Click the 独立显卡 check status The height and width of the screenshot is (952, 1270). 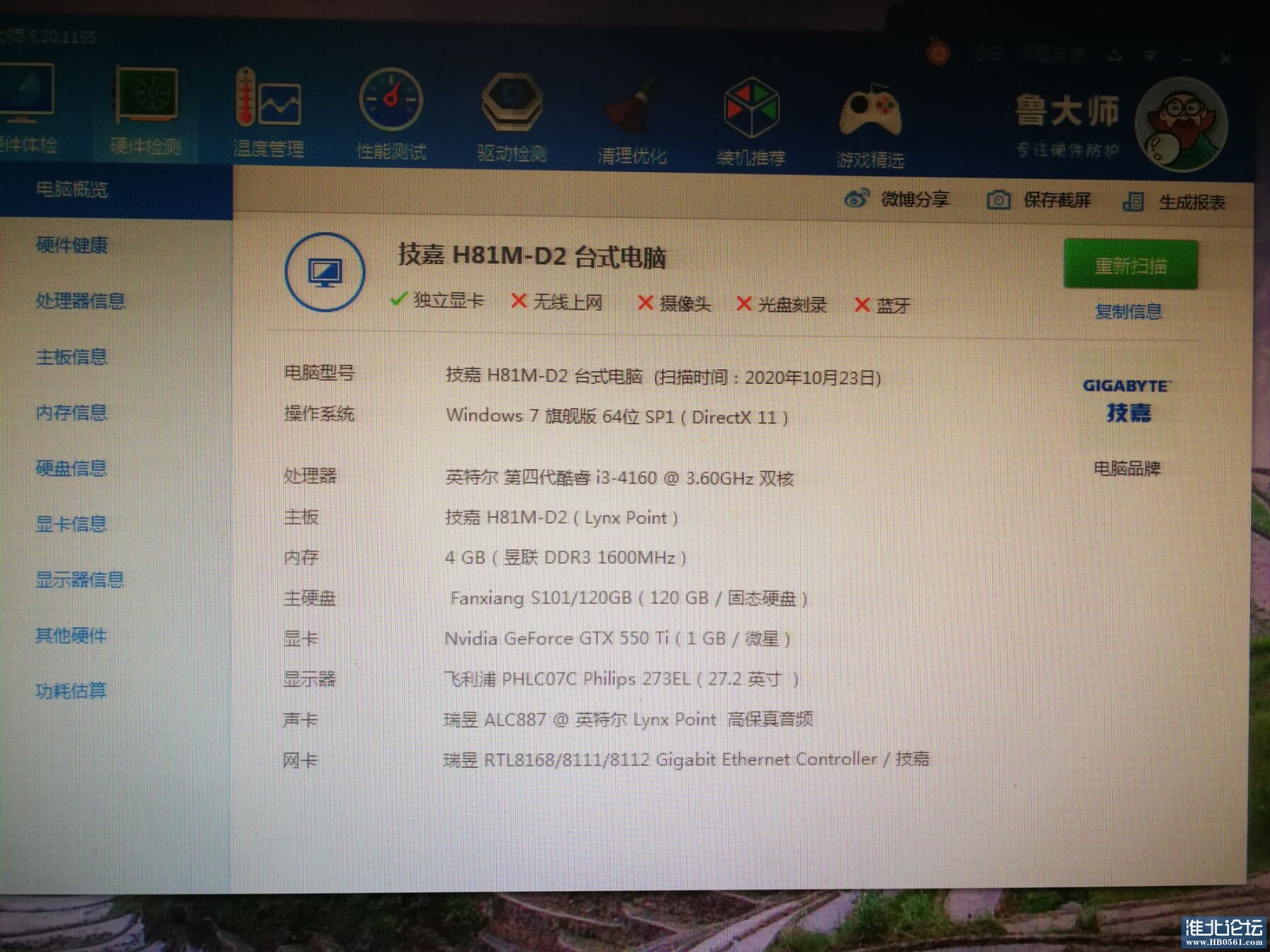437,300
